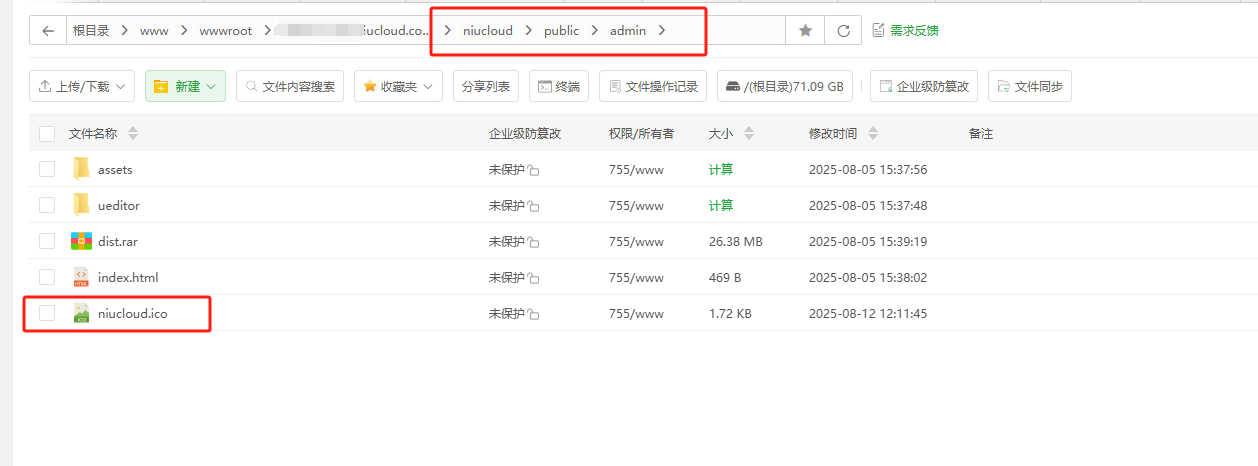Image resolution: width=1258 pixels, height=466 pixels.
Task: Toggle tamper-proof lock for index.html
Action: pos(534,279)
